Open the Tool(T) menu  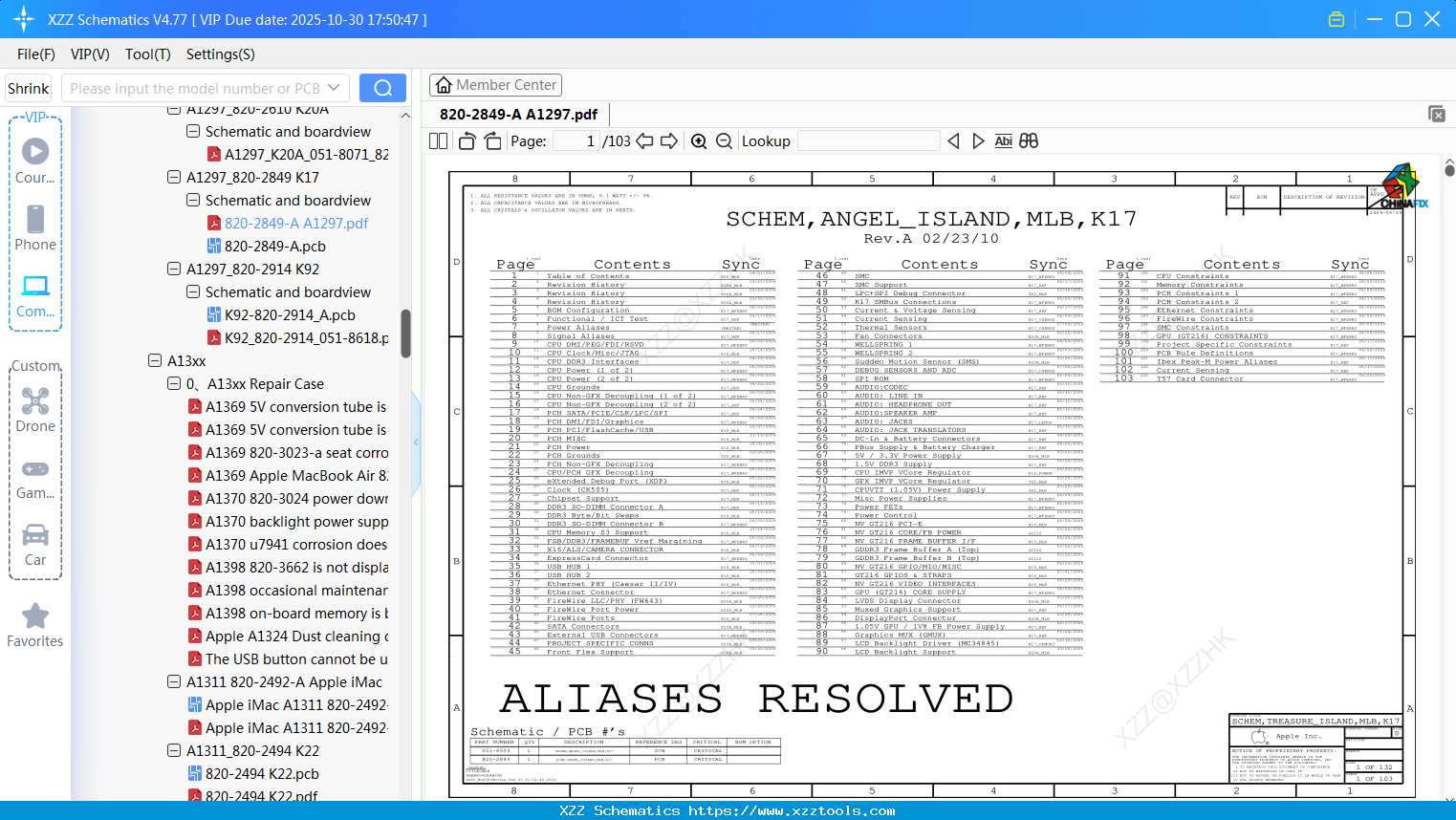(x=148, y=54)
